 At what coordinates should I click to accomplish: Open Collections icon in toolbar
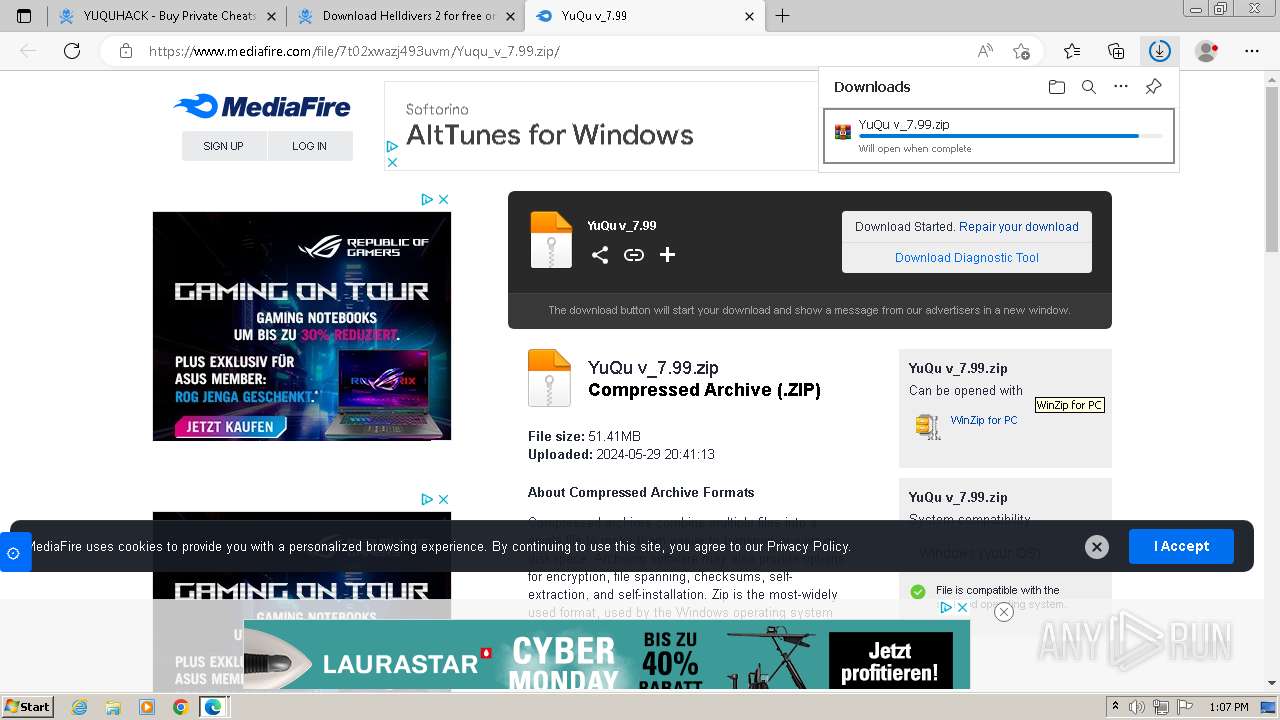click(1116, 51)
